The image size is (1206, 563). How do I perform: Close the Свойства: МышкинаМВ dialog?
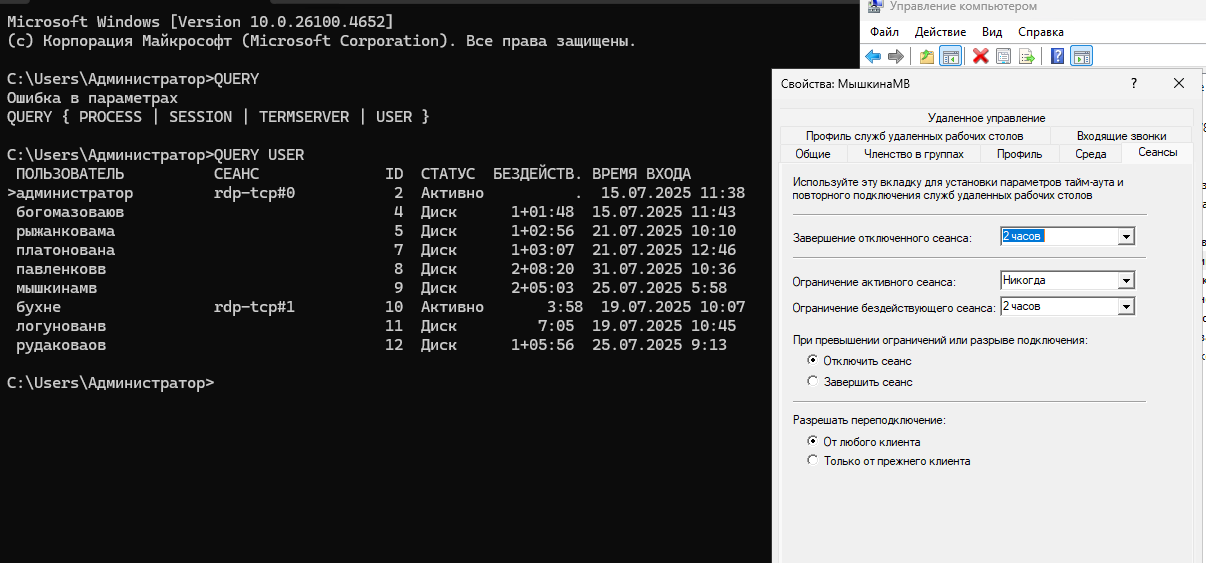(x=1179, y=84)
